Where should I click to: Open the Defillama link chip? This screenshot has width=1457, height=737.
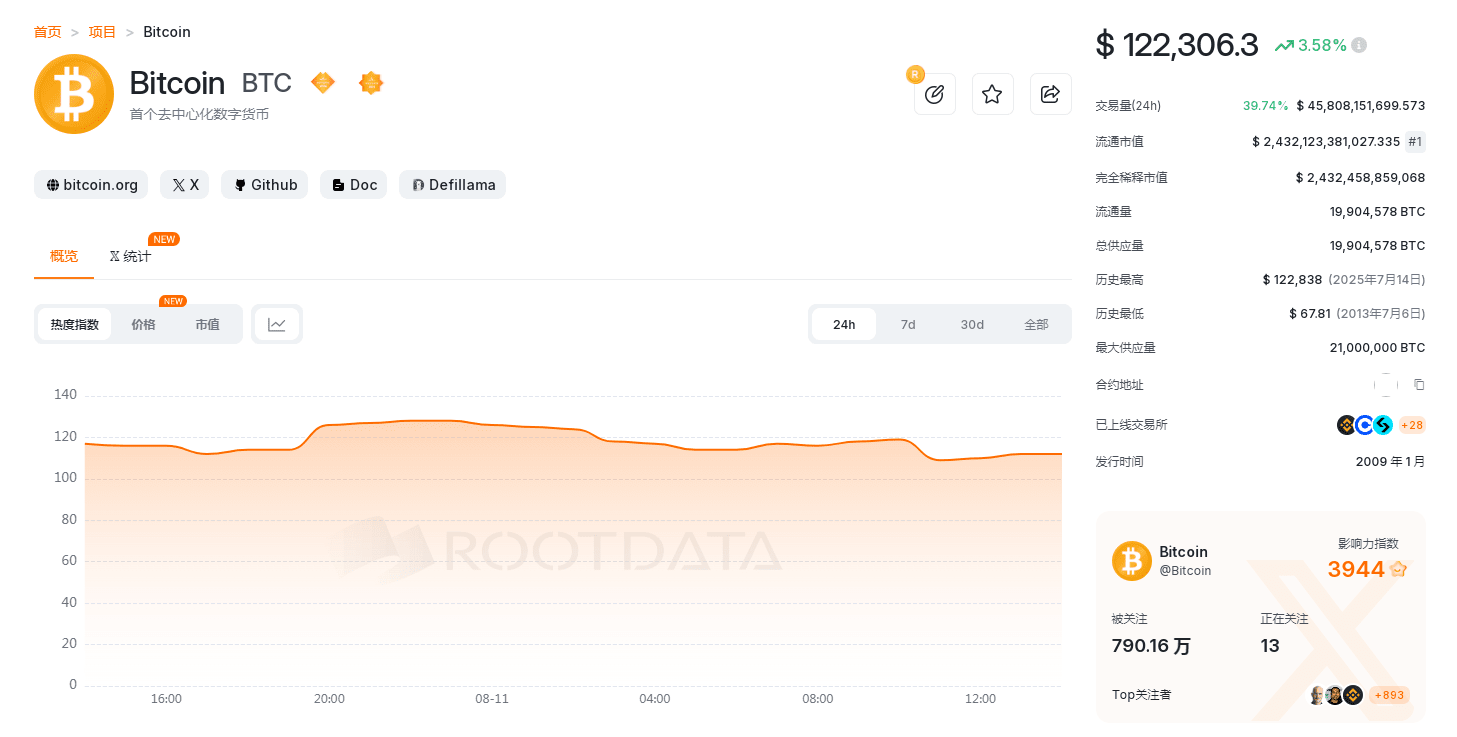tap(452, 185)
